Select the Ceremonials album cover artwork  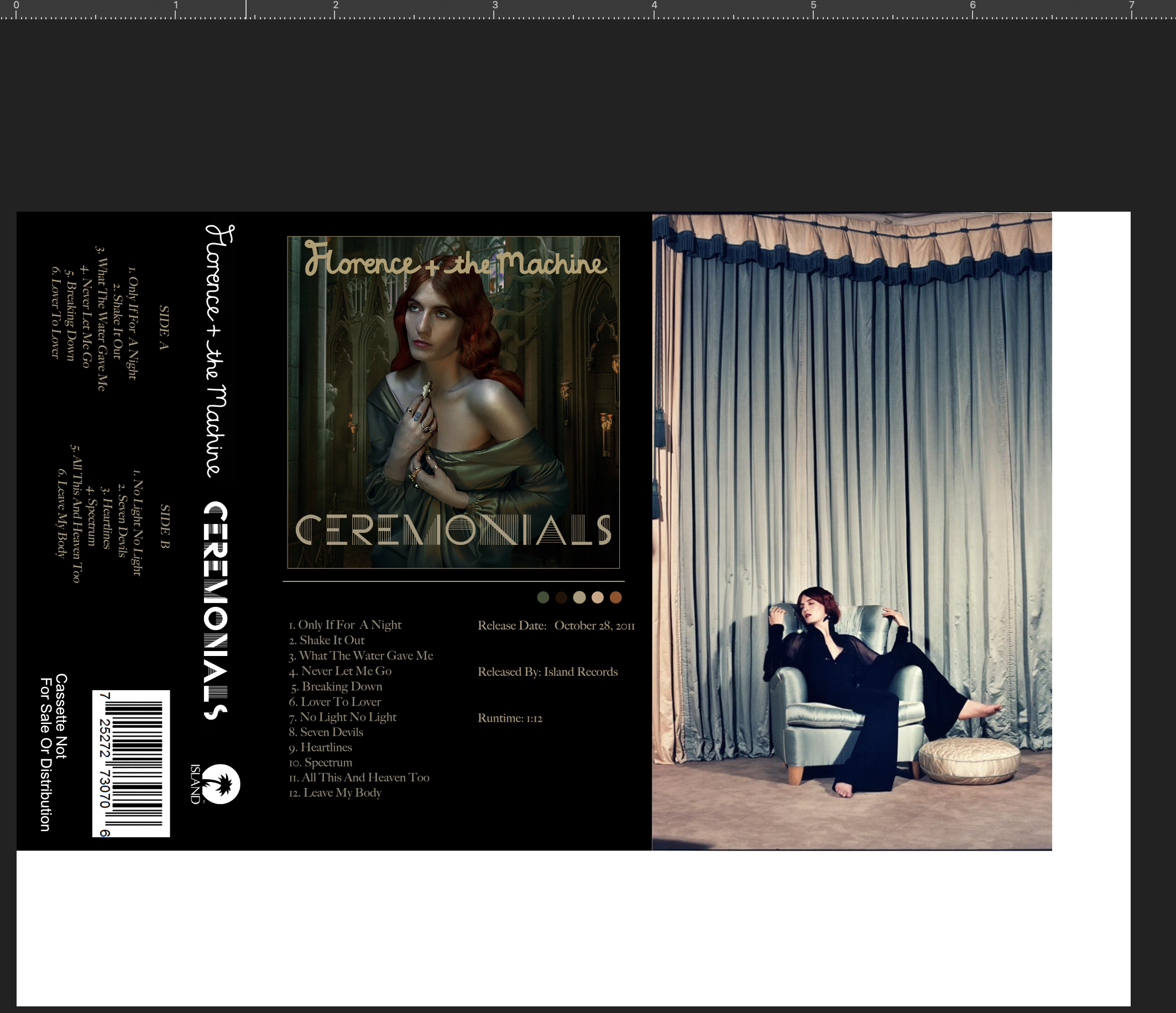tap(453, 402)
